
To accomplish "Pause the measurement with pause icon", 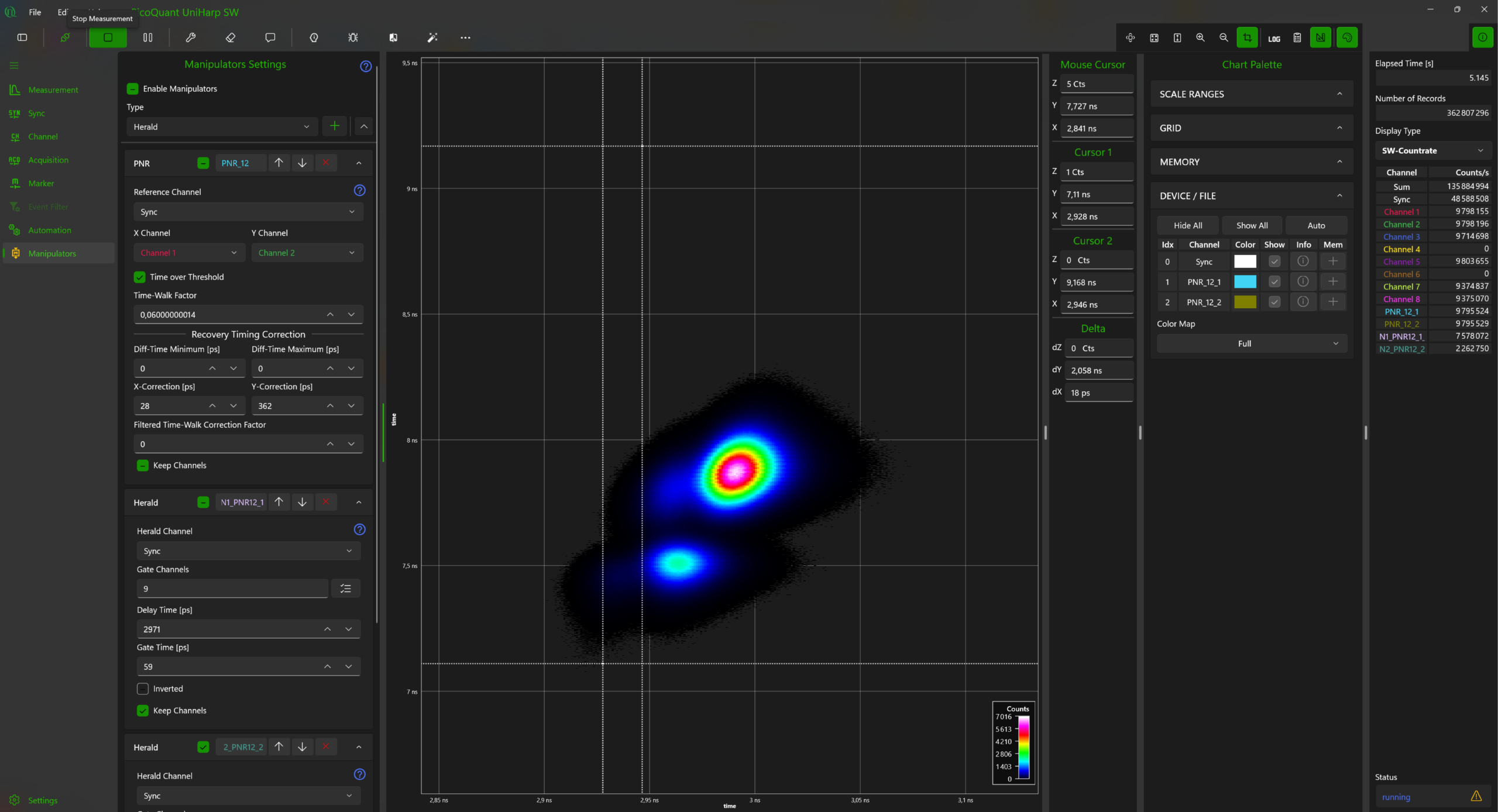I will tap(148, 37).
